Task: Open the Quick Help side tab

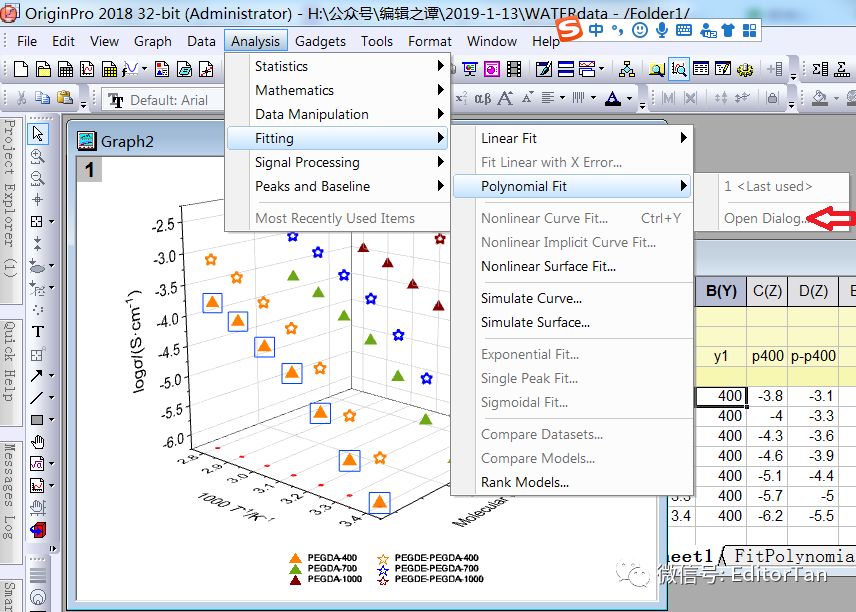Action: point(10,372)
